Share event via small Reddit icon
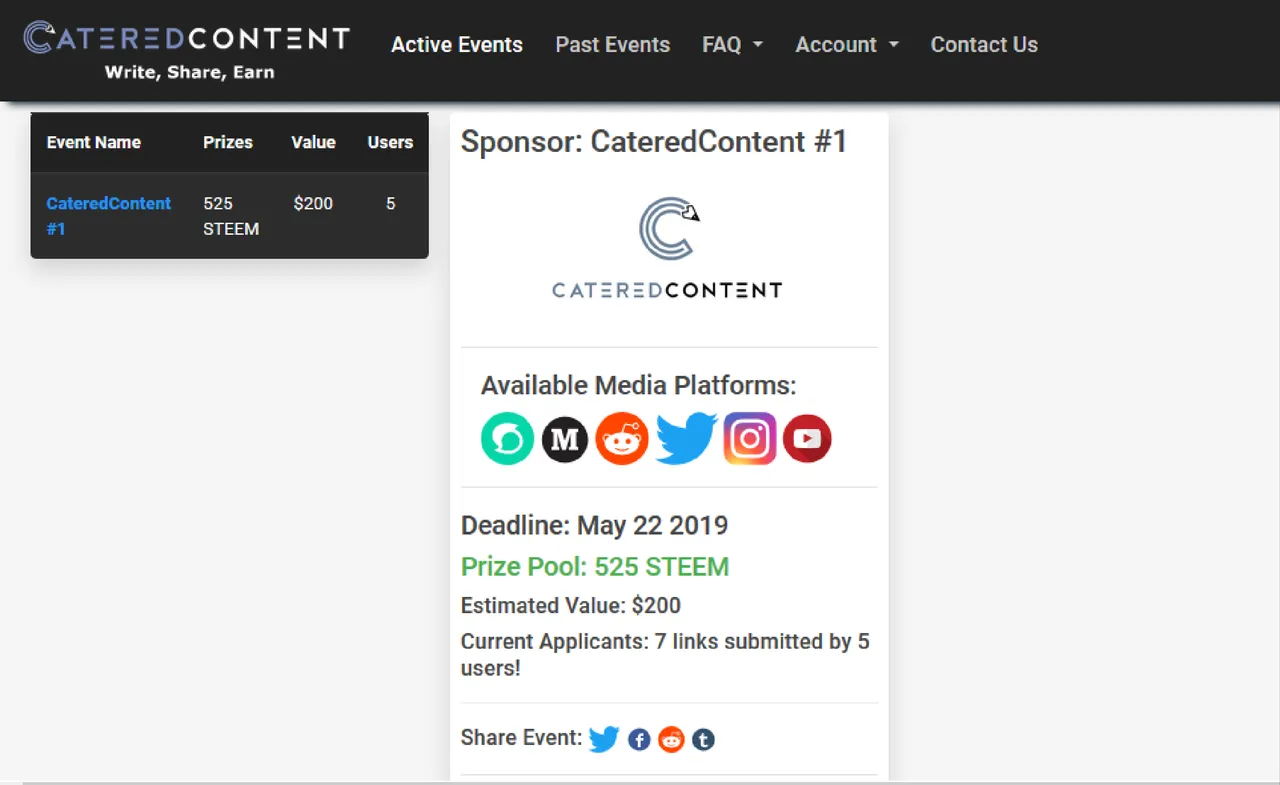The height and width of the screenshot is (785, 1280). [x=671, y=740]
